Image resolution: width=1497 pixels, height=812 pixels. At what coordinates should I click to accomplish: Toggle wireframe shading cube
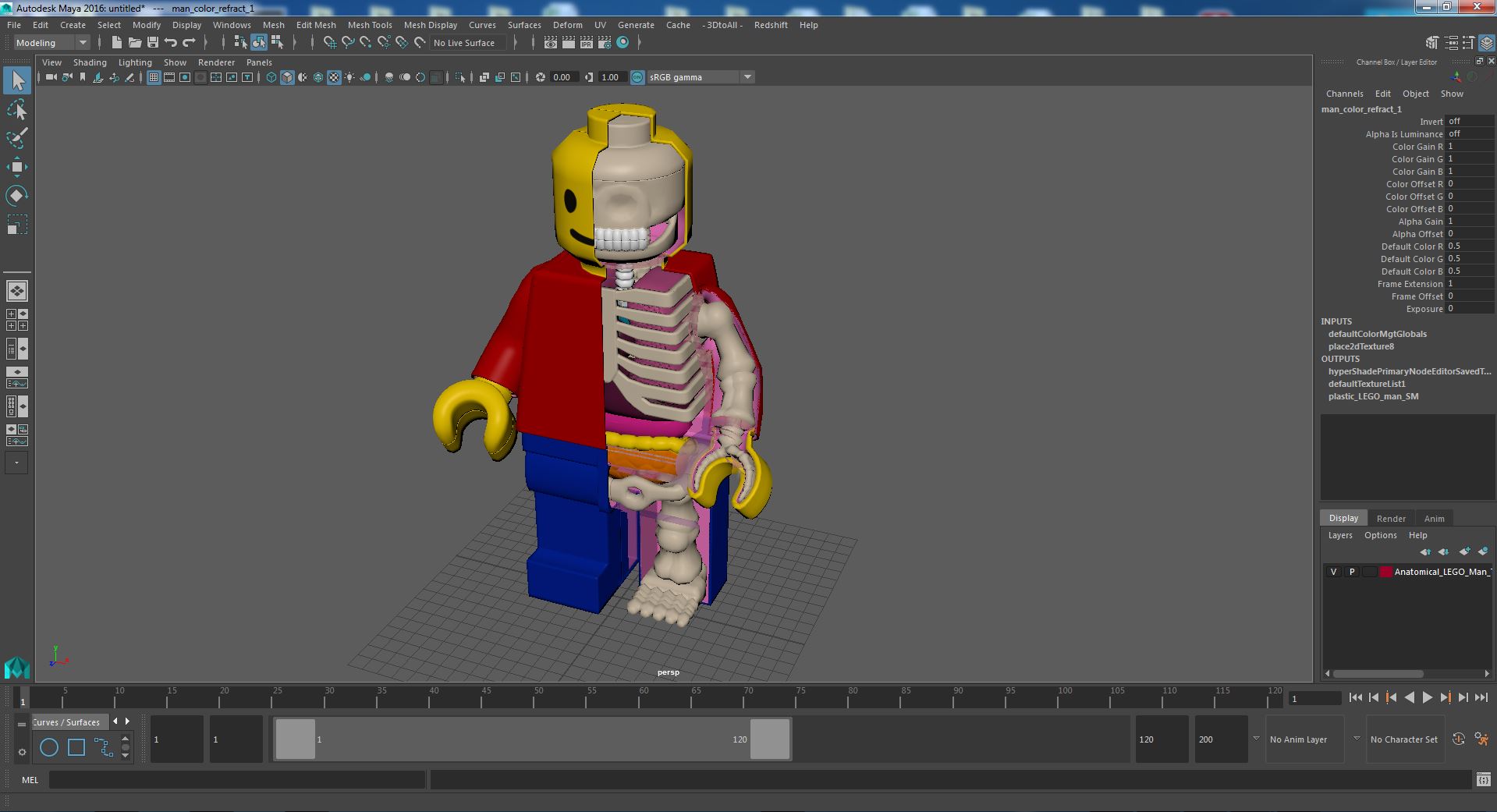pyautogui.click(x=271, y=77)
